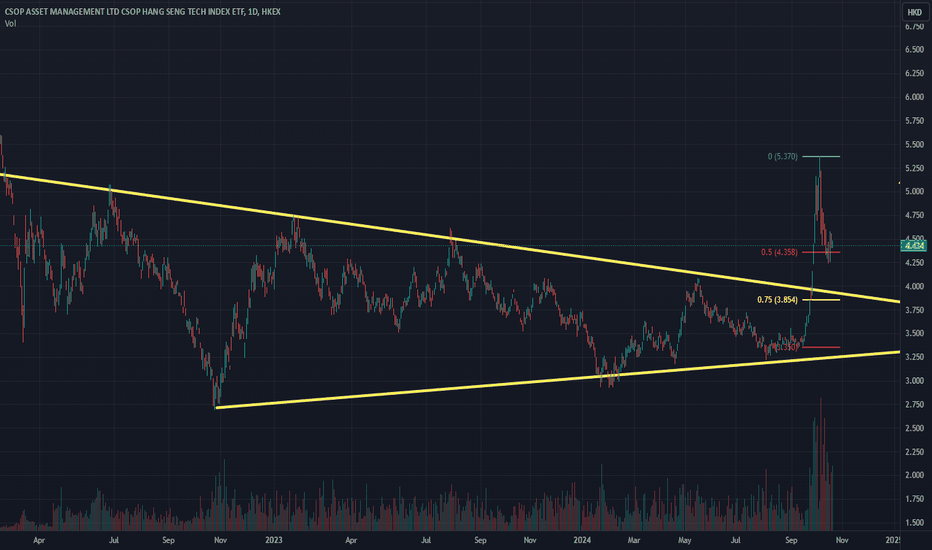Click the 1.500 price axis label
This screenshot has height=550, width=932.
(x=914, y=523)
